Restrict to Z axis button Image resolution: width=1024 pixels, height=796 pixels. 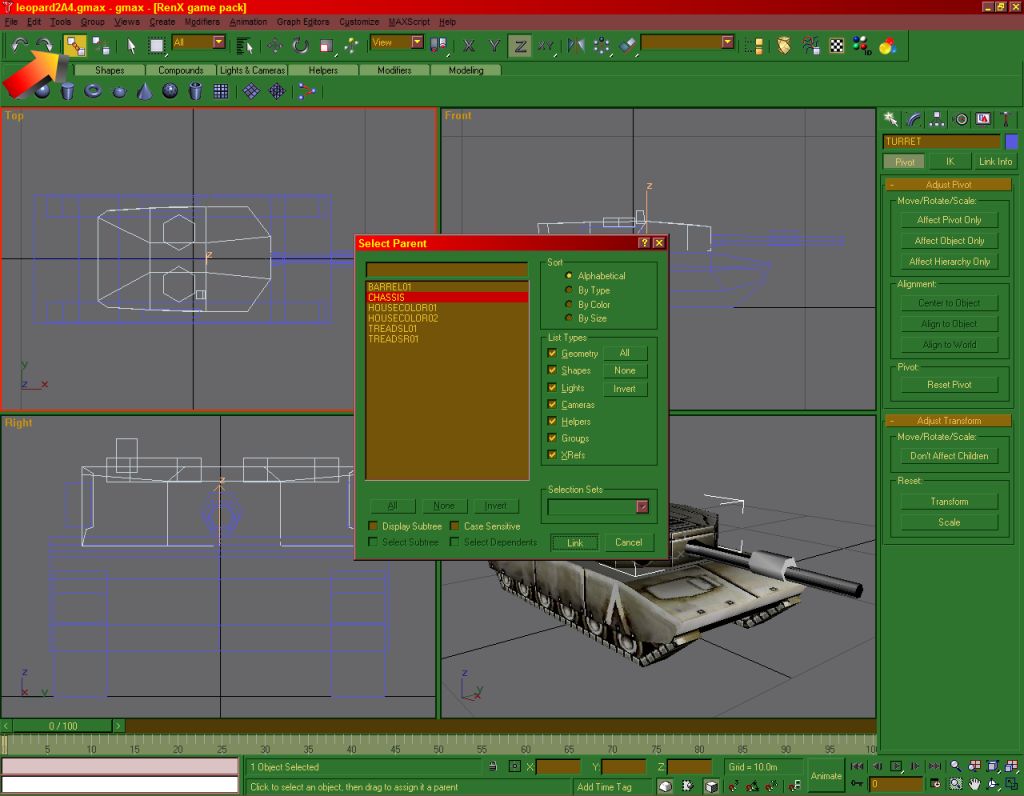click(519, 45)
